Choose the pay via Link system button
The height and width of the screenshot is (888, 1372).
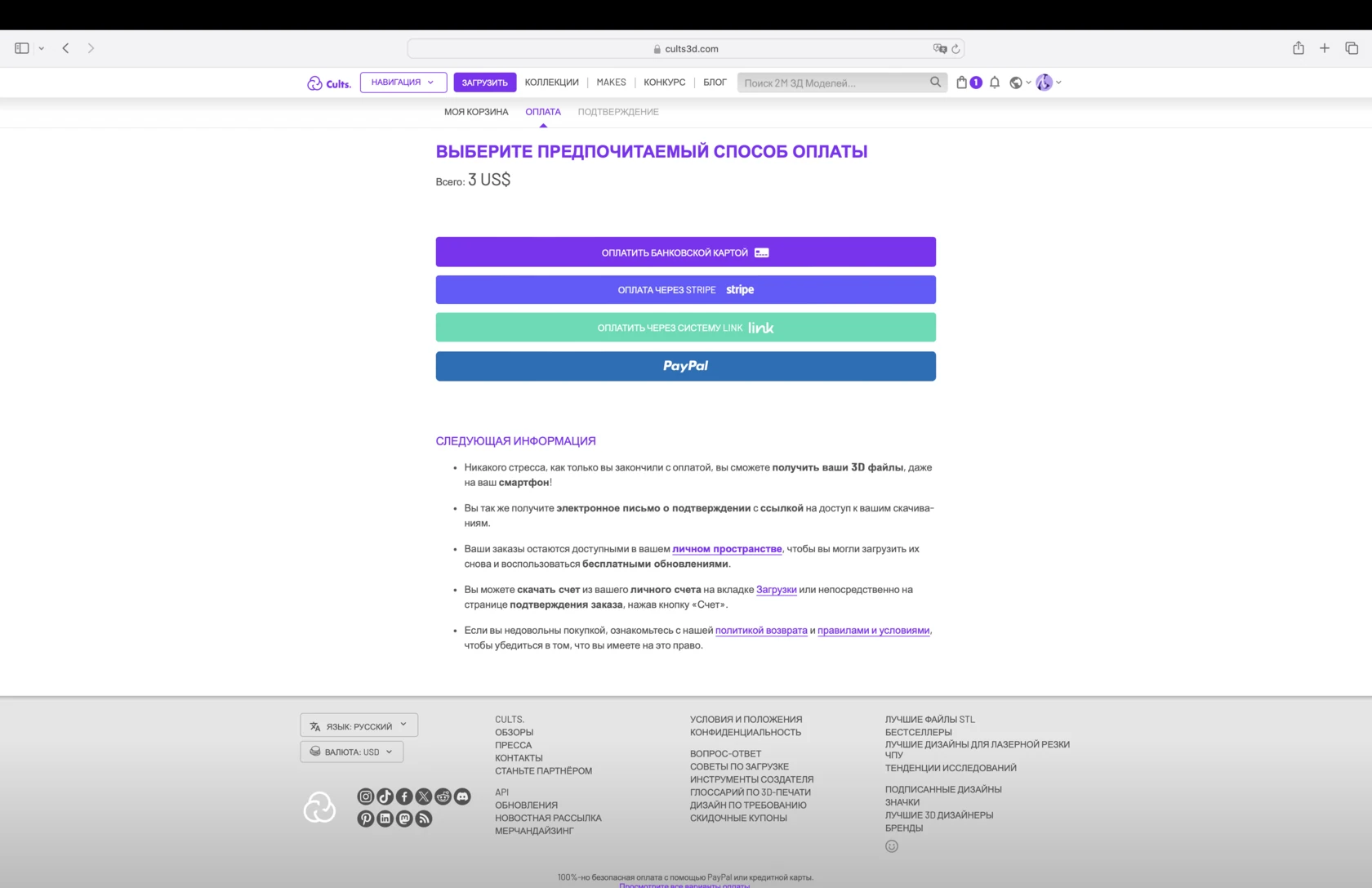(686, 328)
